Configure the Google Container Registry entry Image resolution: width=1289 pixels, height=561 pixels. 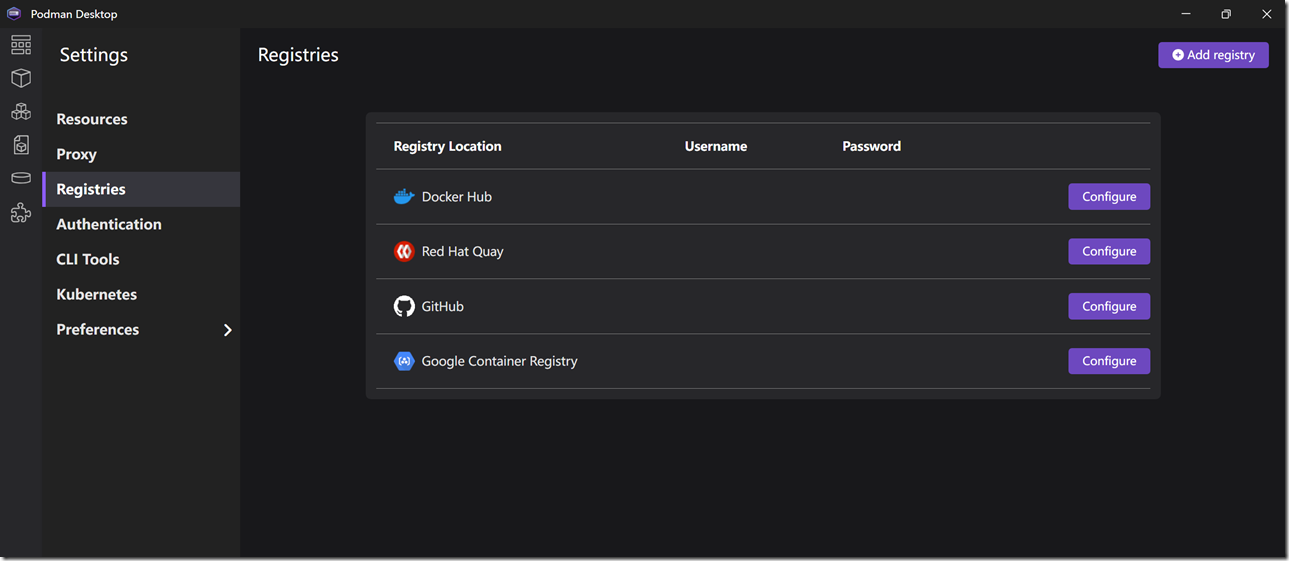tap(1108, 361)
